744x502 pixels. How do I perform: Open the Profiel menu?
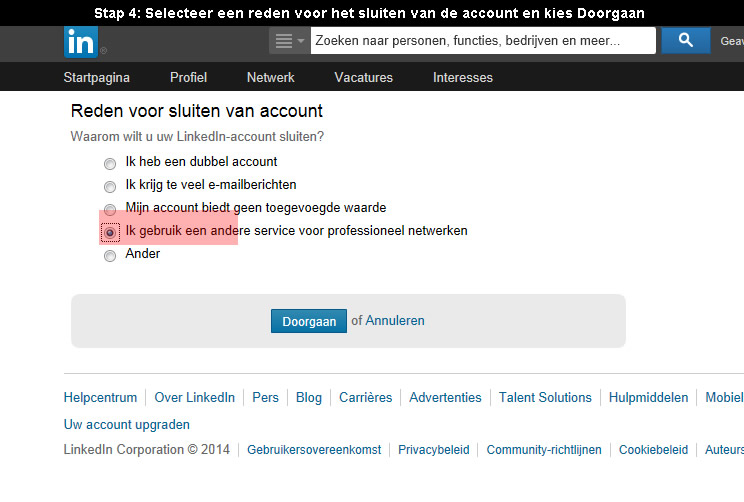click(188, 77)
